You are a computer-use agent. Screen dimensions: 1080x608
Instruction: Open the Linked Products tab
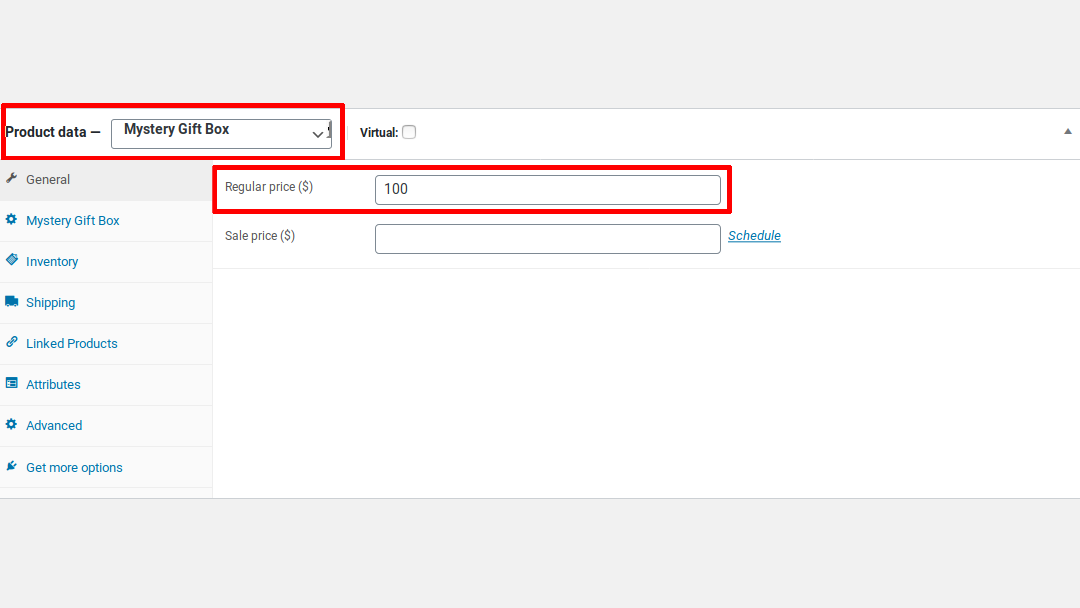tap(106, 344)
